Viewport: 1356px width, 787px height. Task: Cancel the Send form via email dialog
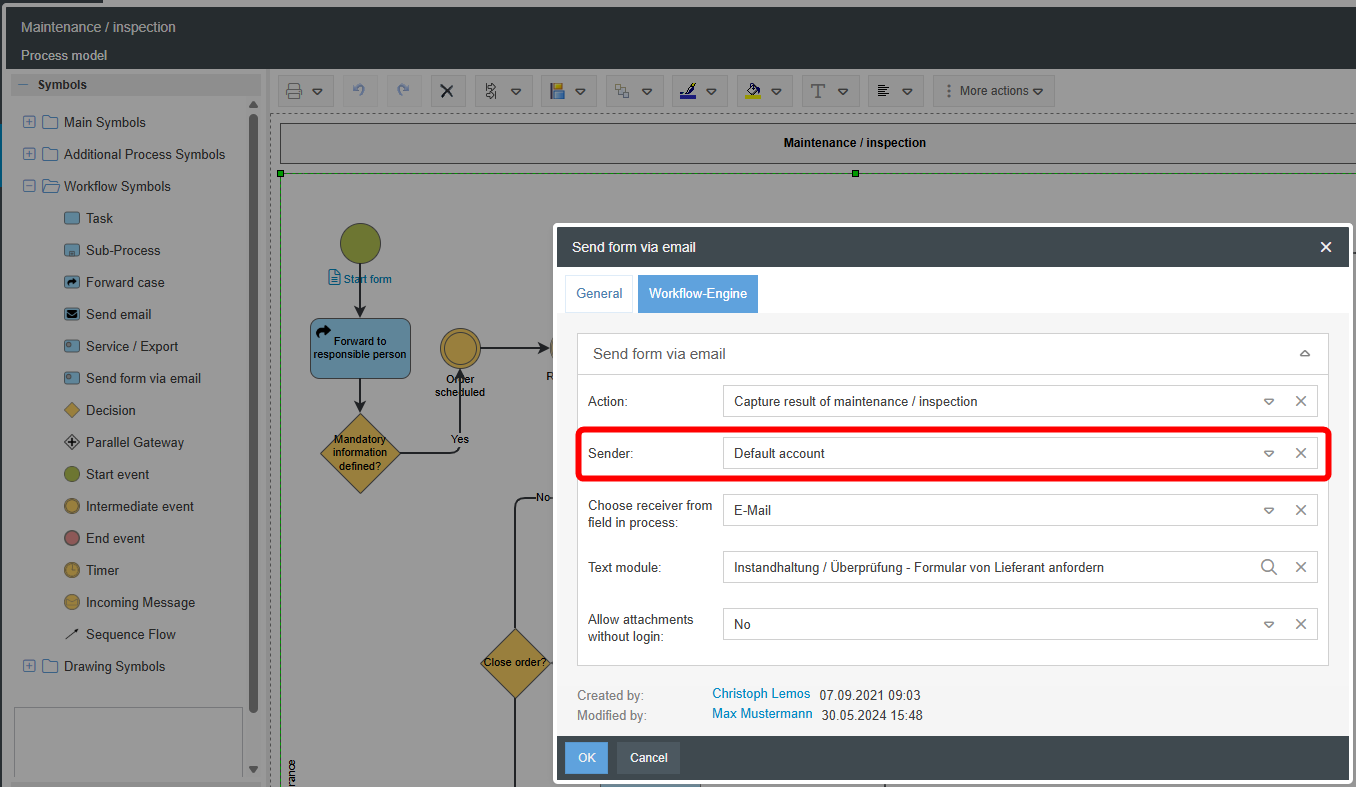click(x=649, y=758)
